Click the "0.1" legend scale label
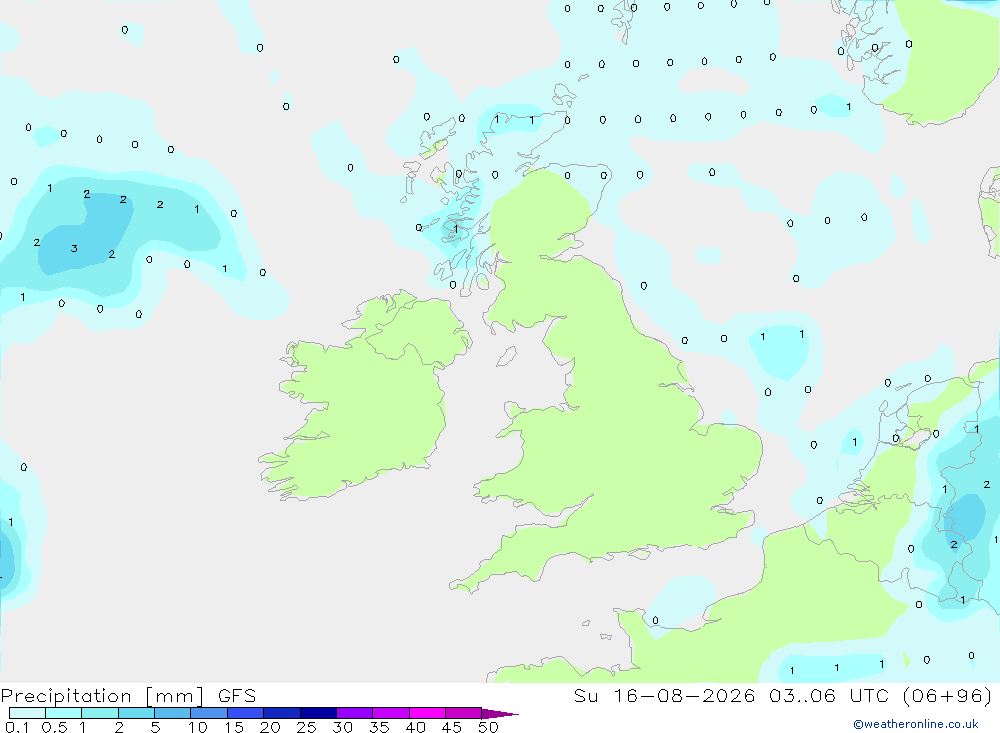Image resolution: width=1000 pixels, height=733 pixels. pyautogui.click(x=17, y=727)
